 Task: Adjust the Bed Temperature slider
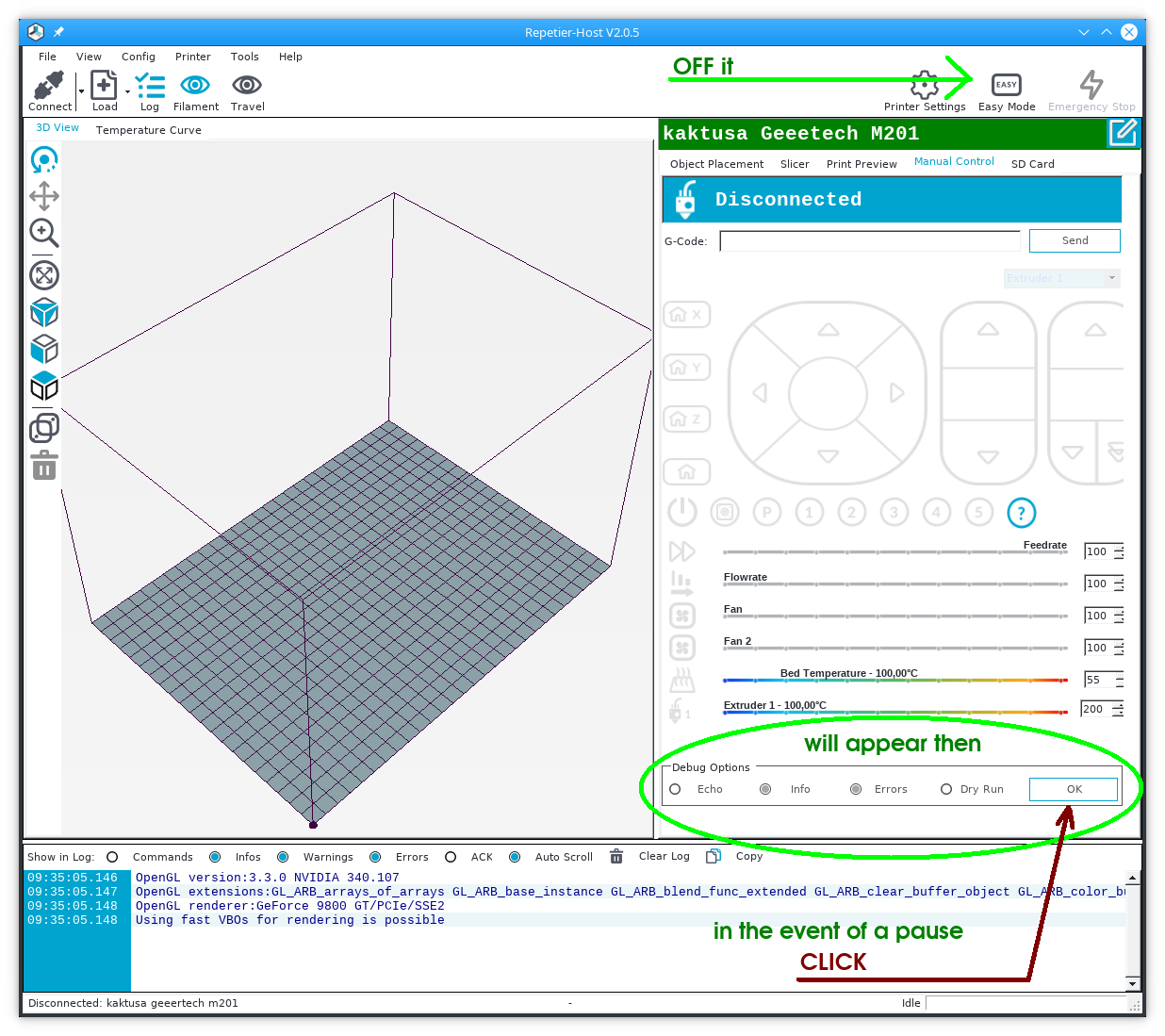click(895, 680)
